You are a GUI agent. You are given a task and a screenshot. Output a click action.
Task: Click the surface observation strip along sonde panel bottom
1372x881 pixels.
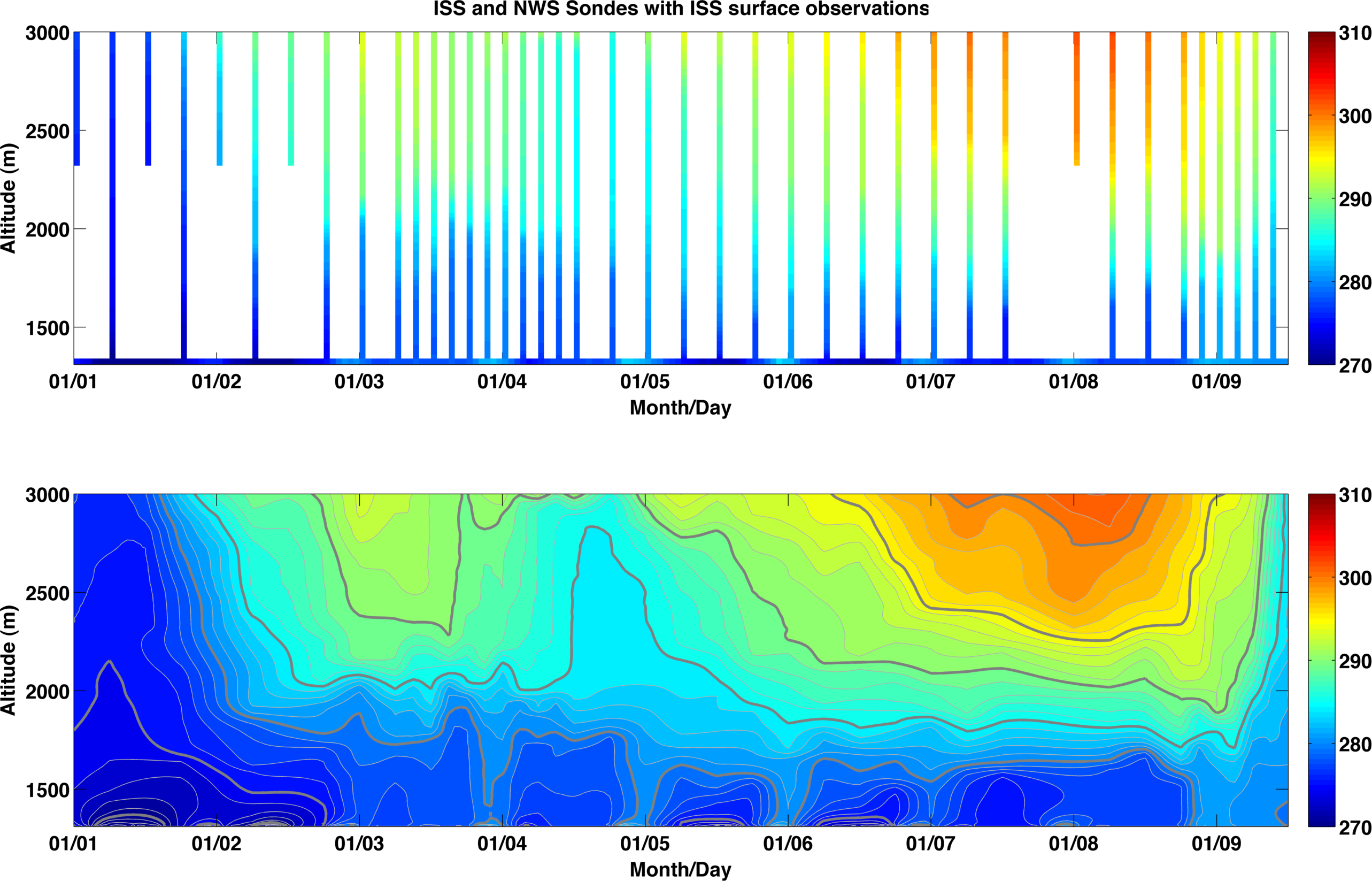(681, 362)
